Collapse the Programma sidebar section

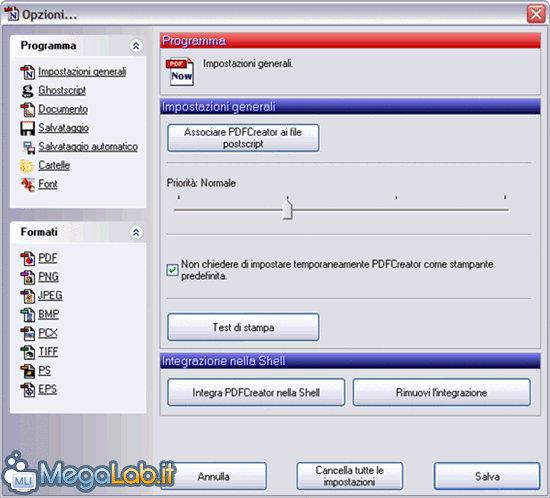coord(136,46)
